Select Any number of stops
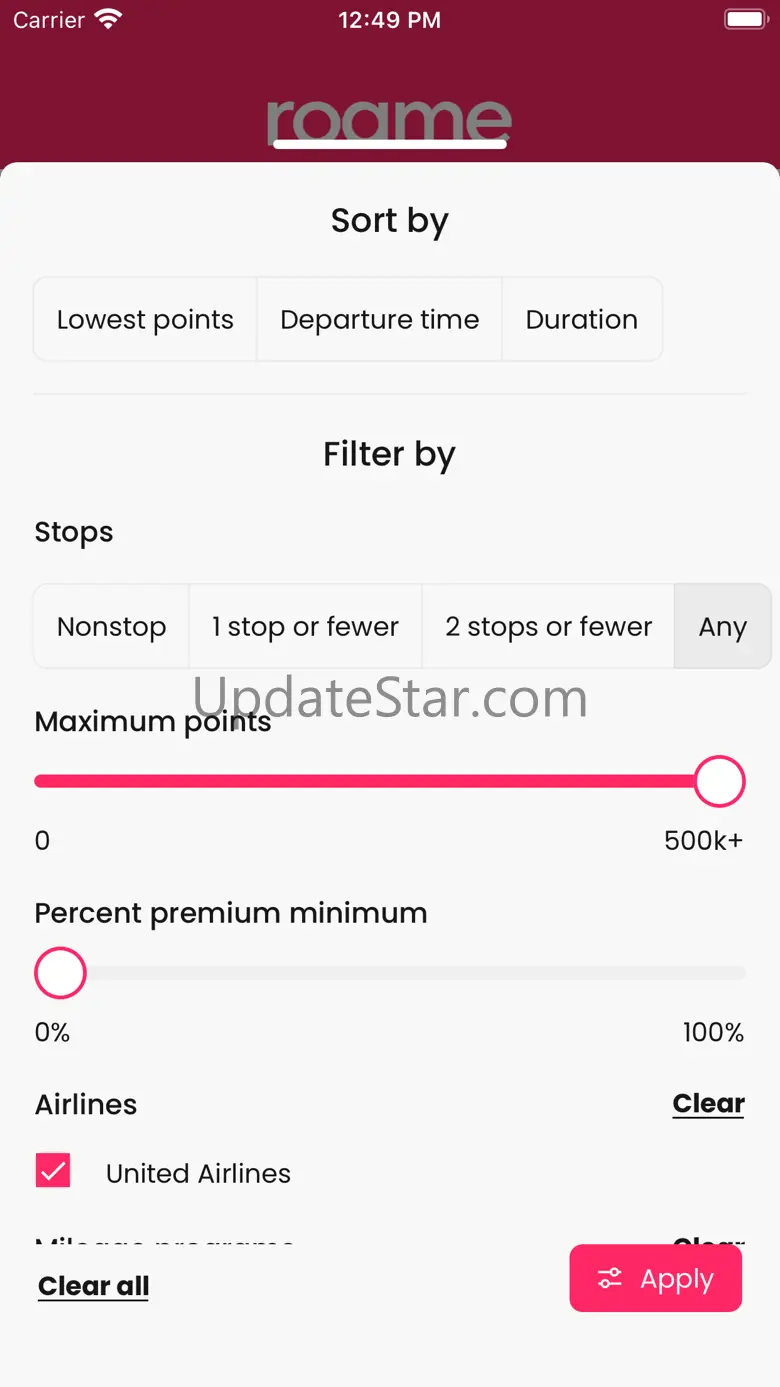The height and width of the screenshot is (1387, 780). click(722, 627)
